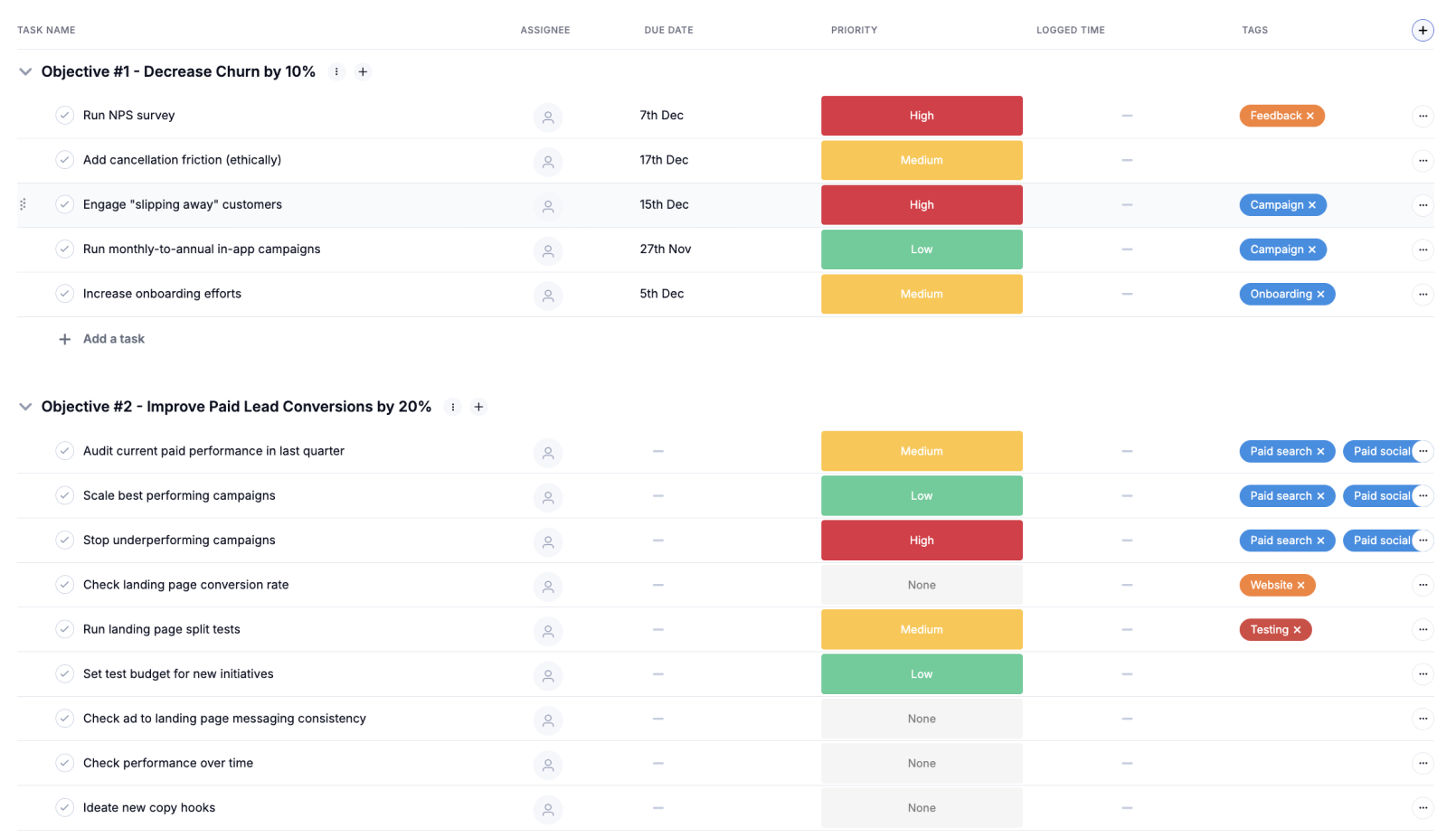Open options menu for Objective #1 section
1456x837 pixels.
pyautogui.click(x=336, y=71)
